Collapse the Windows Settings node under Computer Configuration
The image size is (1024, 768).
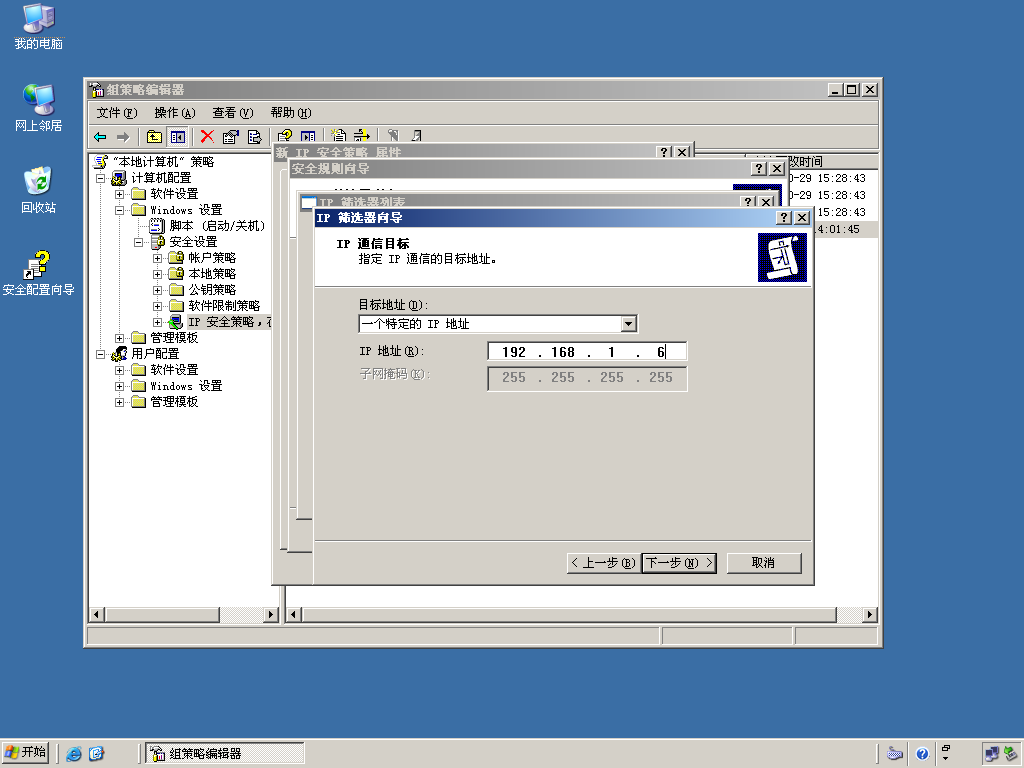click(120, 210)
